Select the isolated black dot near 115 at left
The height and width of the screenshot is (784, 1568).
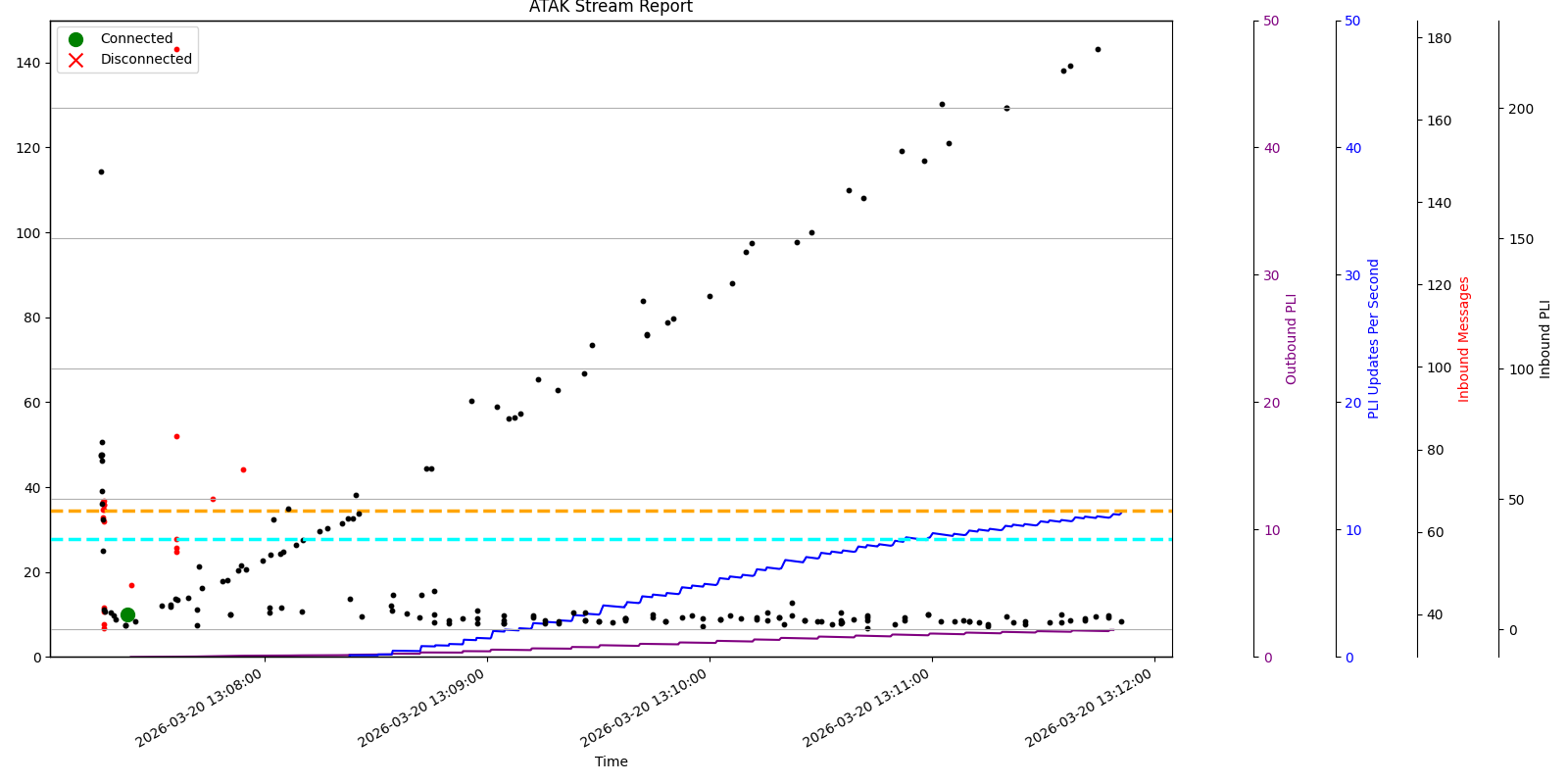(x=101, y=171)
